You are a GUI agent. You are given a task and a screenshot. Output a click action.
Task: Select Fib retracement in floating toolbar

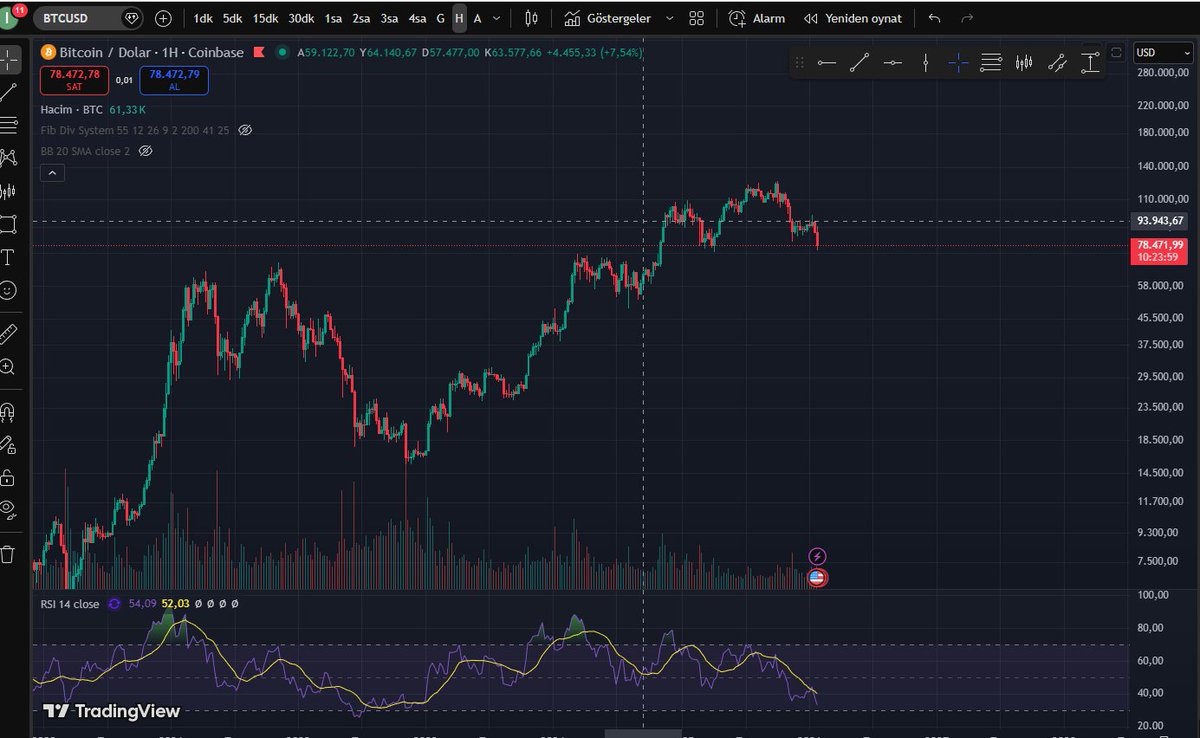point(991,63)
